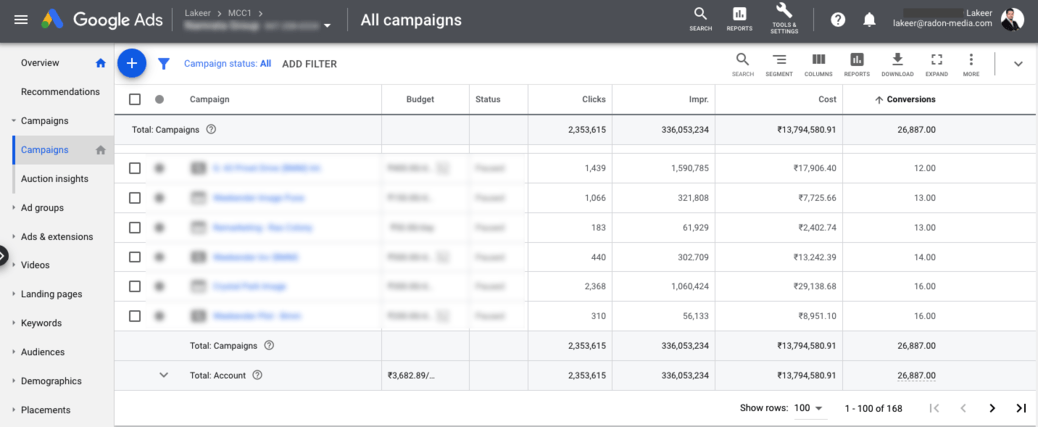Expand the Ad groups sidebar section
Screen dimensions: 1038x427
pos(42,208)
